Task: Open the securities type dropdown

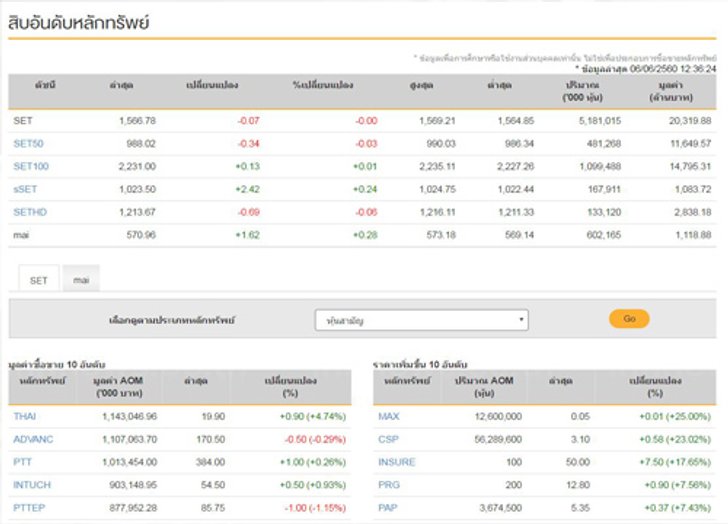Action: click(422, 320)
